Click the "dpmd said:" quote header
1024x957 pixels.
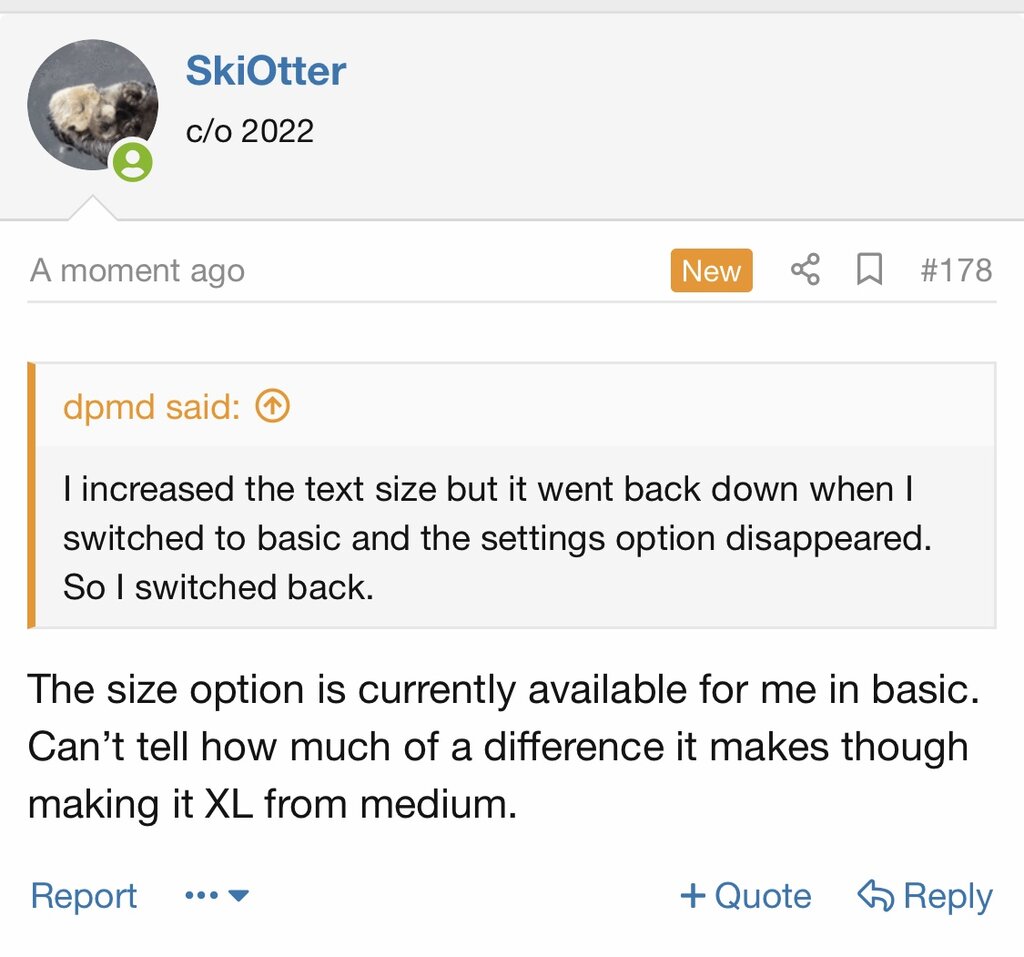click(x=151, y=406)
